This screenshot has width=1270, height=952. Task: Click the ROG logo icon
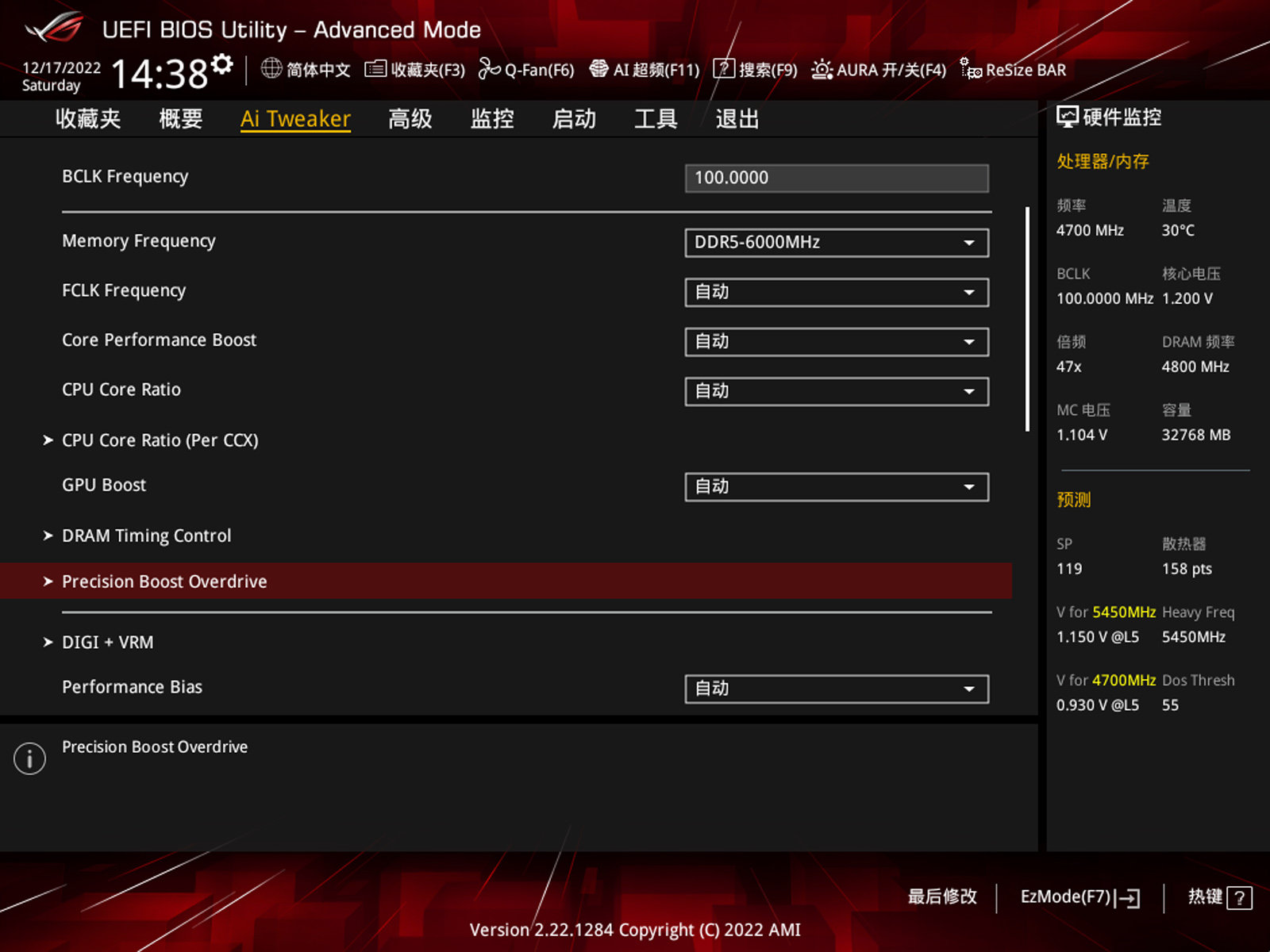(53, 28)
